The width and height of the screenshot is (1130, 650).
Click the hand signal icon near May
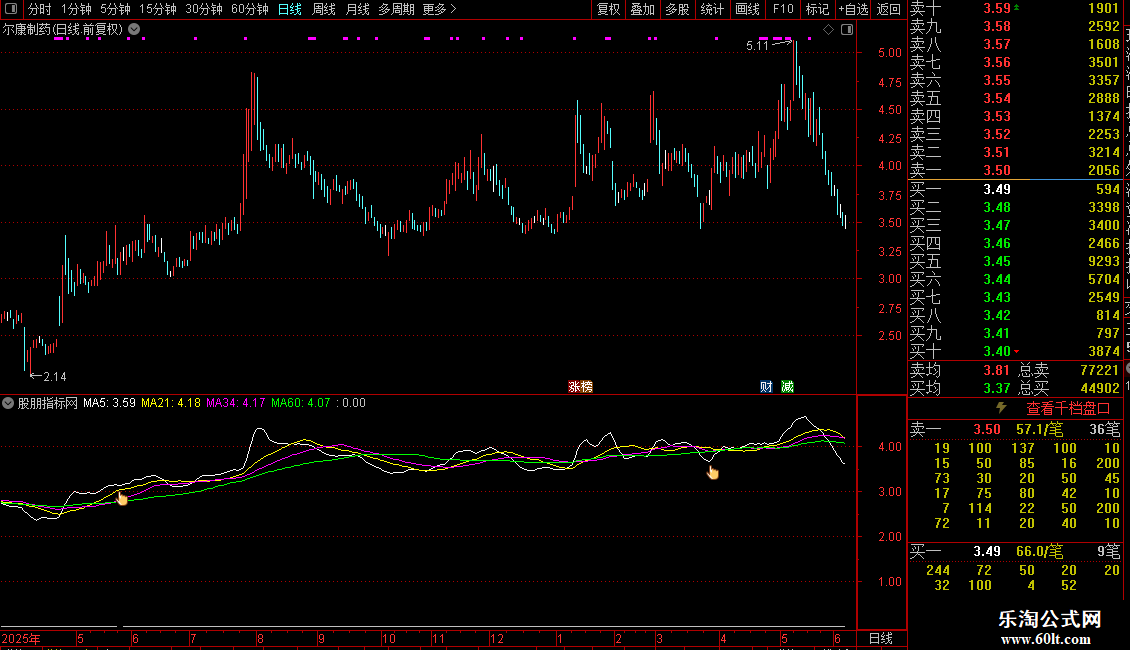pyautogui.click(x=121, y=498)
